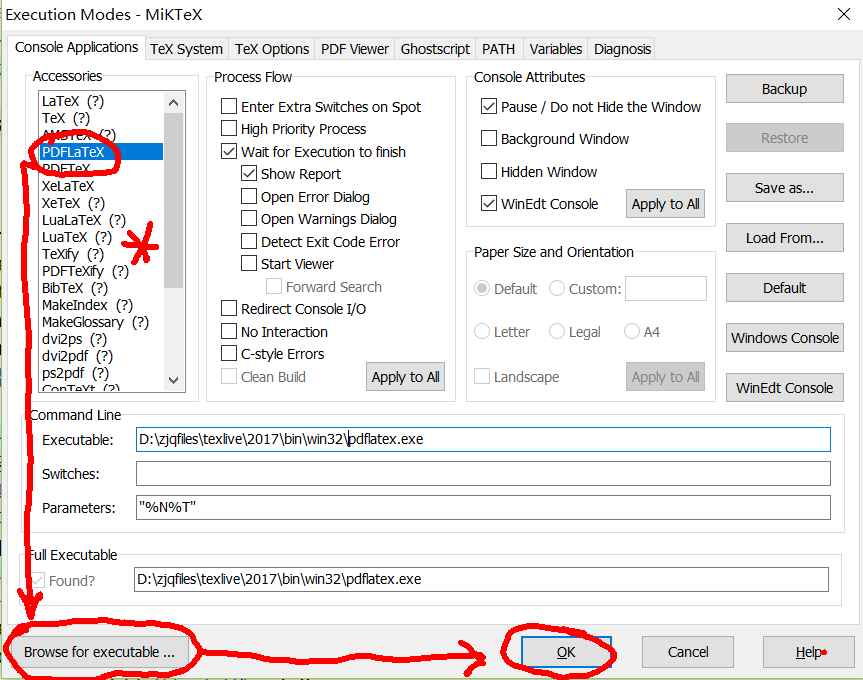
Task: Click Browse for executable button
Action: (x=100, y=652)
